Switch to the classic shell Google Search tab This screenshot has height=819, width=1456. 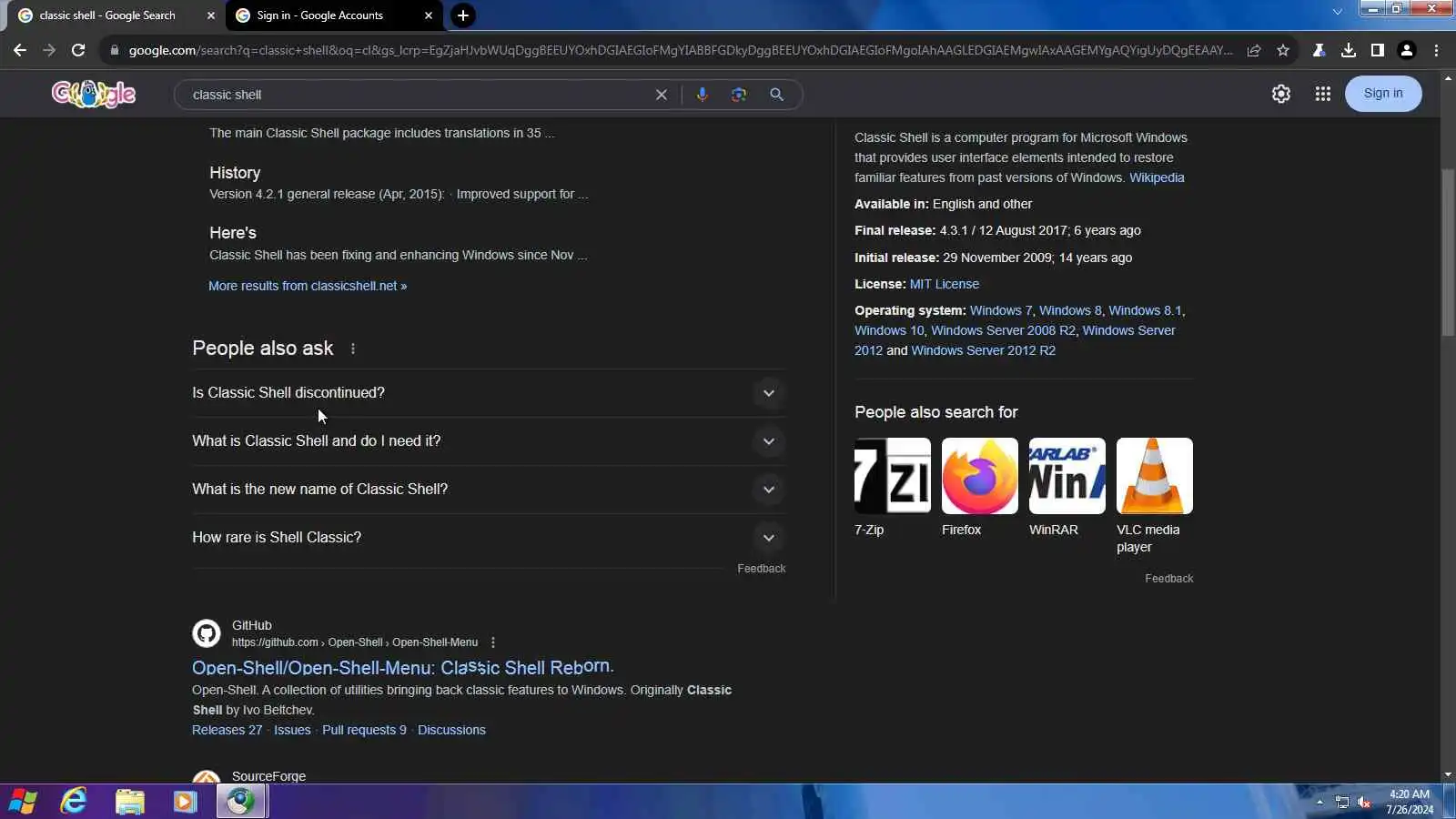click(x=116, y=15)
